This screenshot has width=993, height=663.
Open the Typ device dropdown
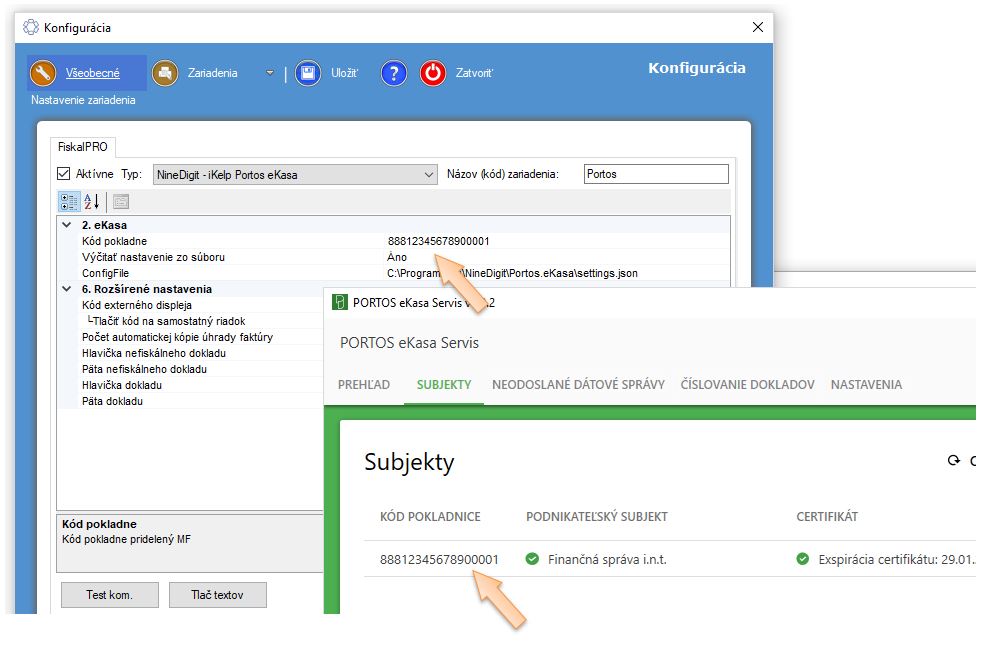point(428,174)
